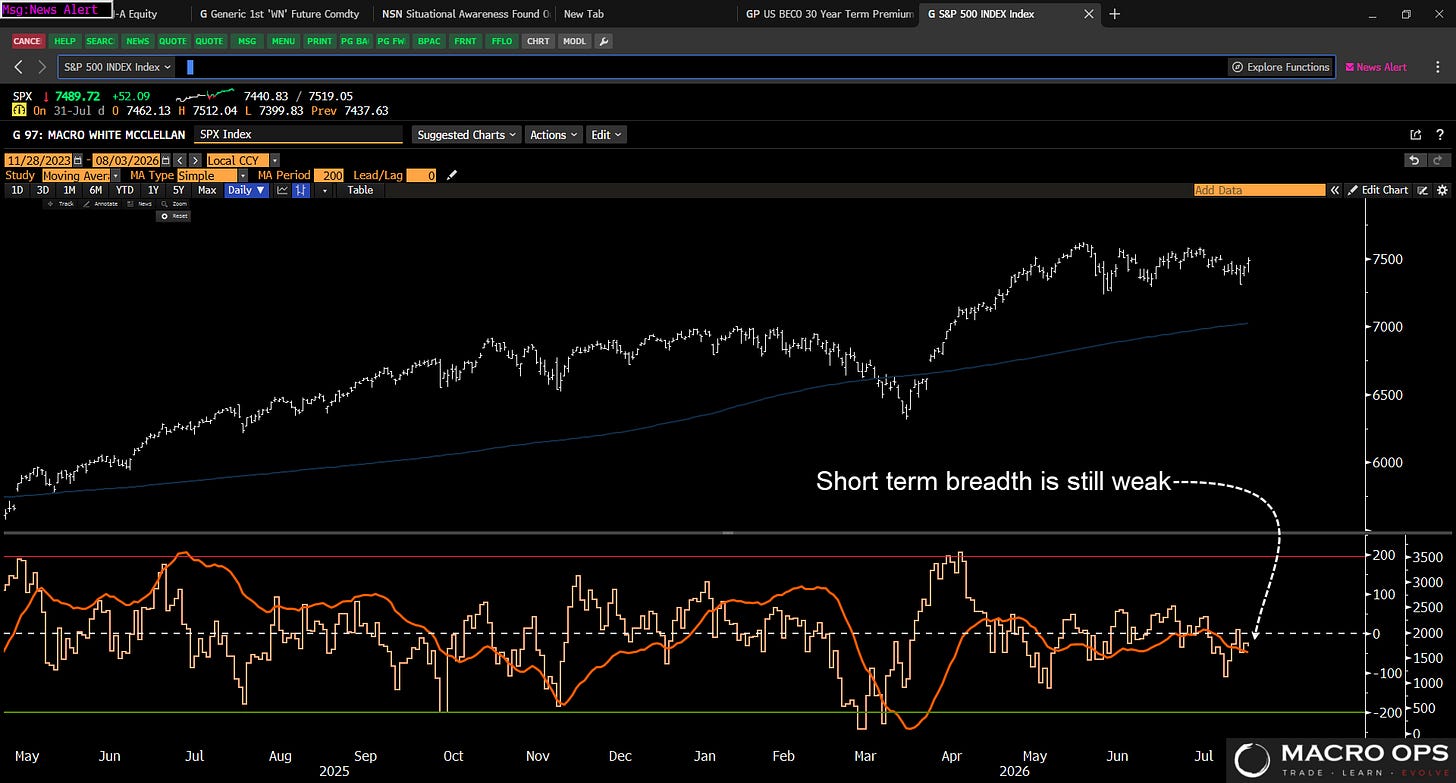1456x783 pixels.
Task: Set the range to 5Y
Action: tap(179, 190)
